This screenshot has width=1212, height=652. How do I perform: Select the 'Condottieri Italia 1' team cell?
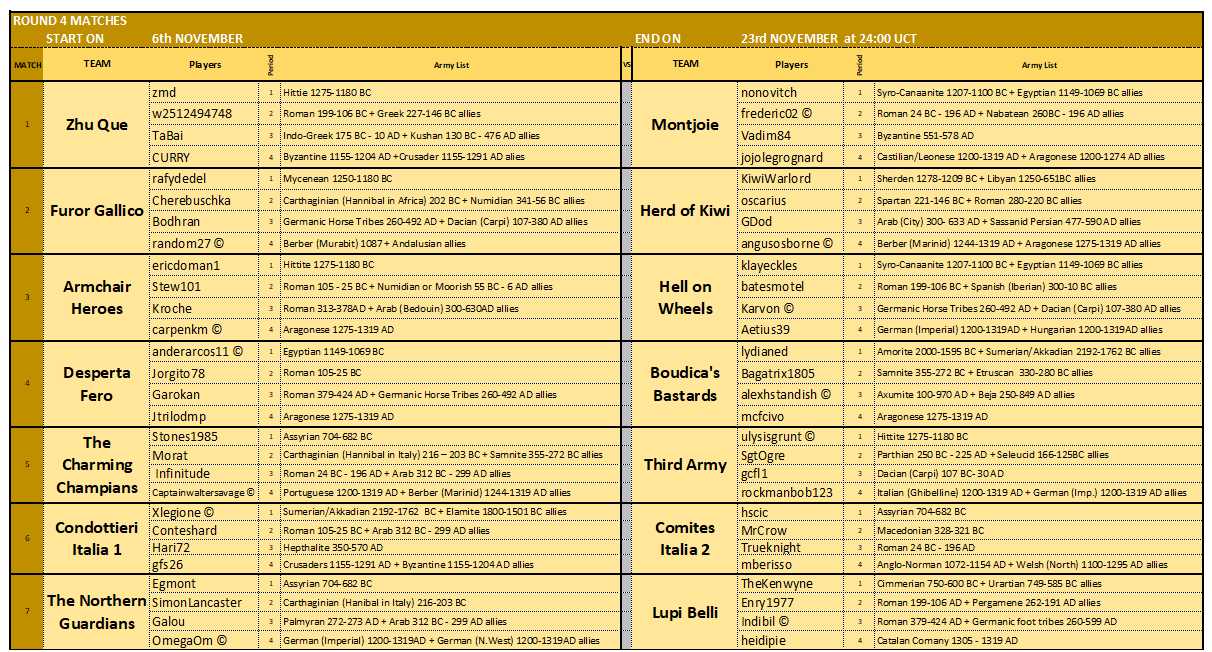click(97, 538)
